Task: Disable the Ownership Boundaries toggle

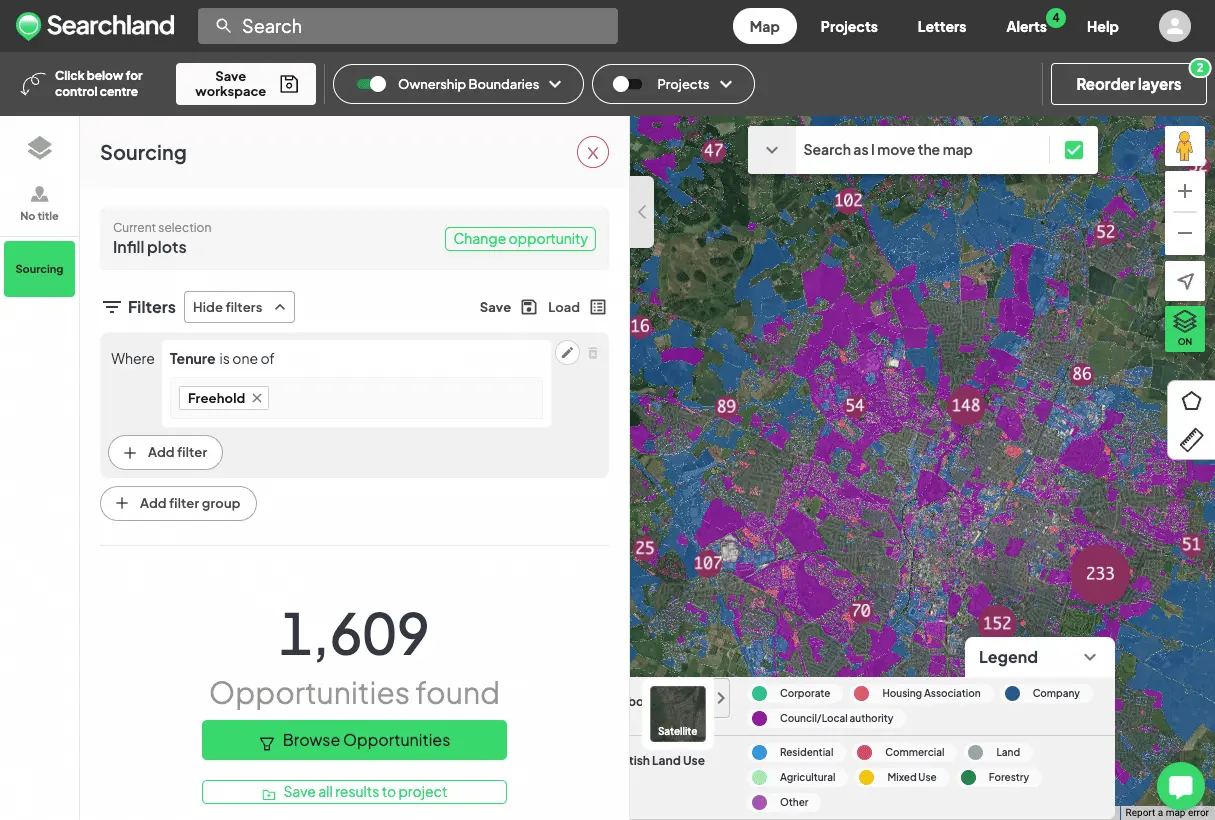Action: pyautogui.click(x=372, y=84)
